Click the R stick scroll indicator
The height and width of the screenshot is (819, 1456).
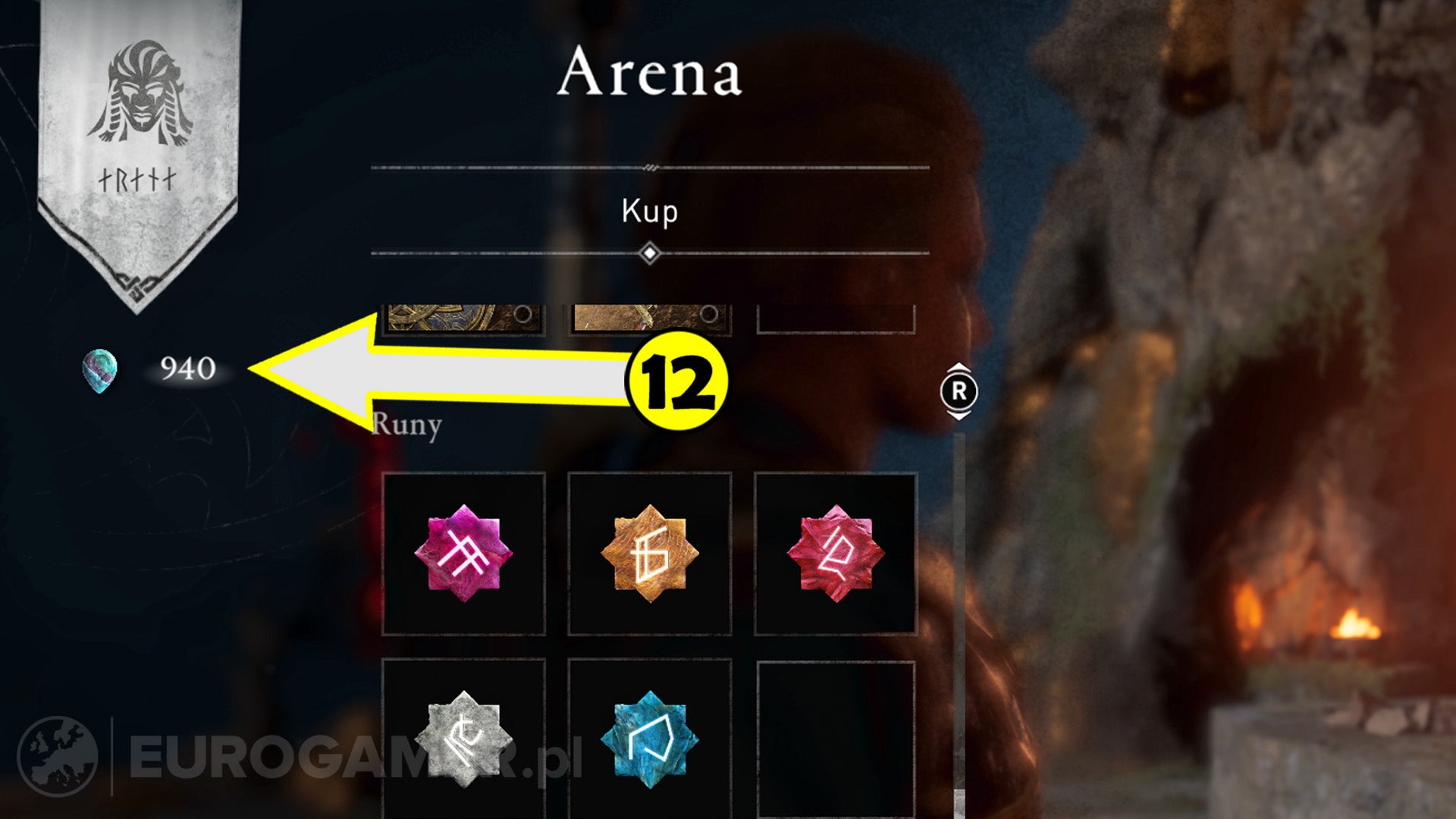959,391
